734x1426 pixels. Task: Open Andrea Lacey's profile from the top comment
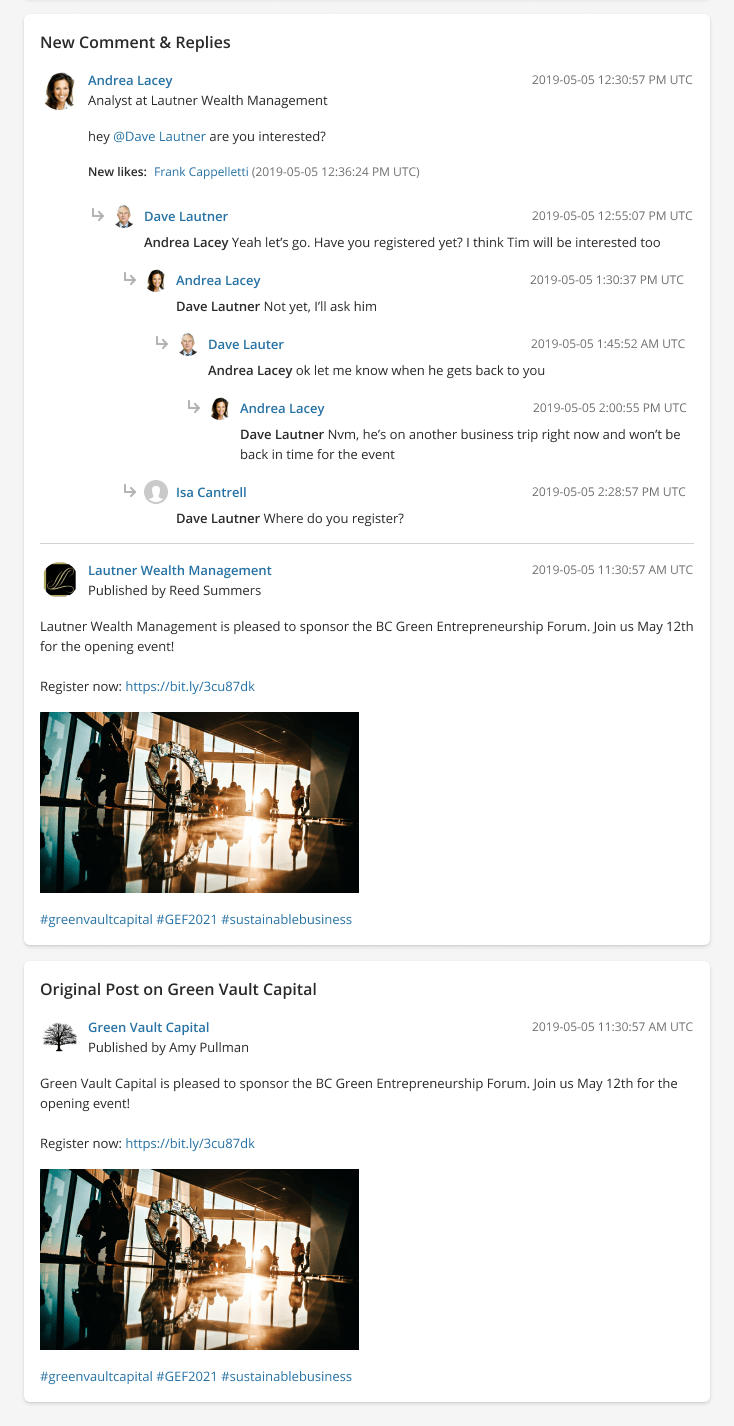coord(130,80)
